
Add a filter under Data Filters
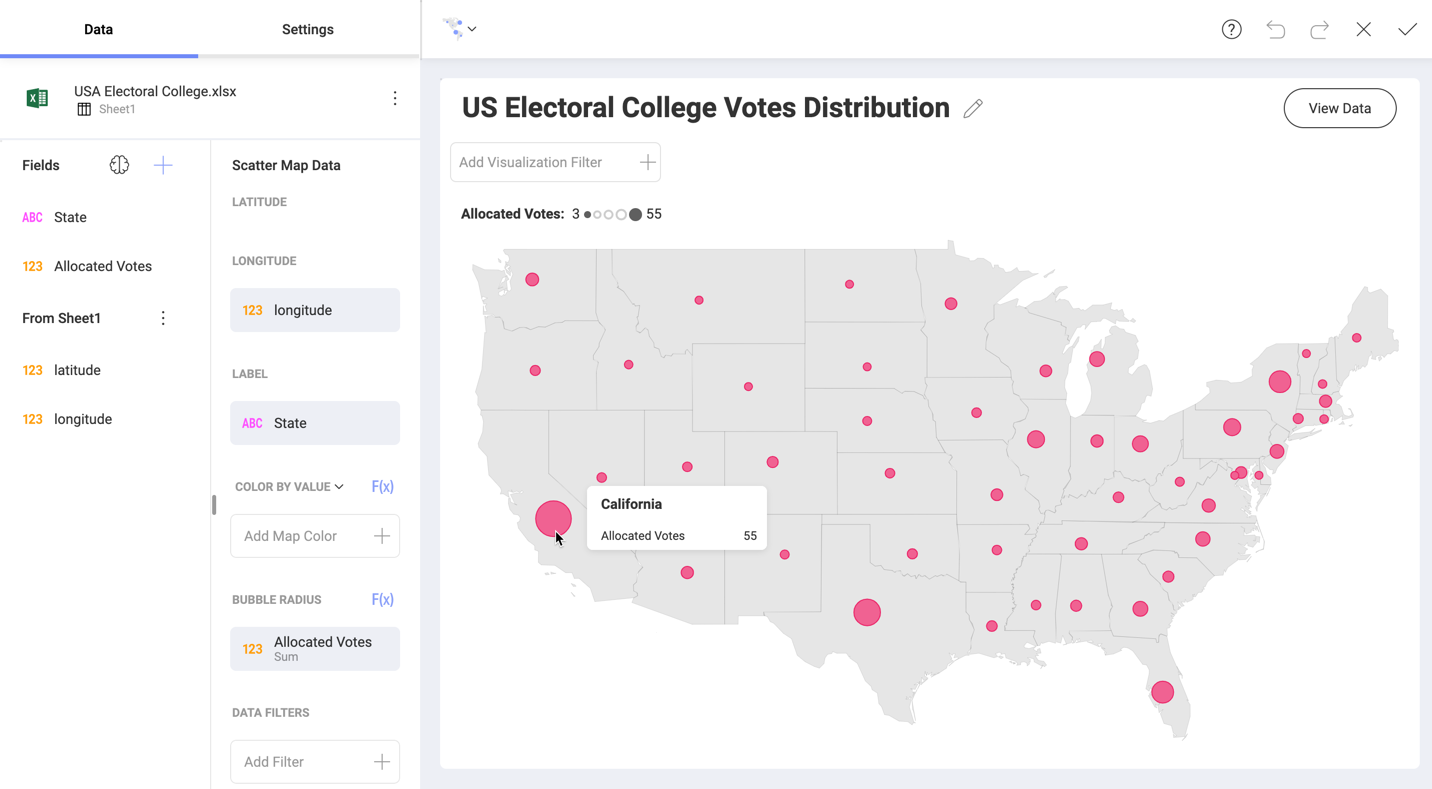pyautogui.click(x=314, y=761)
